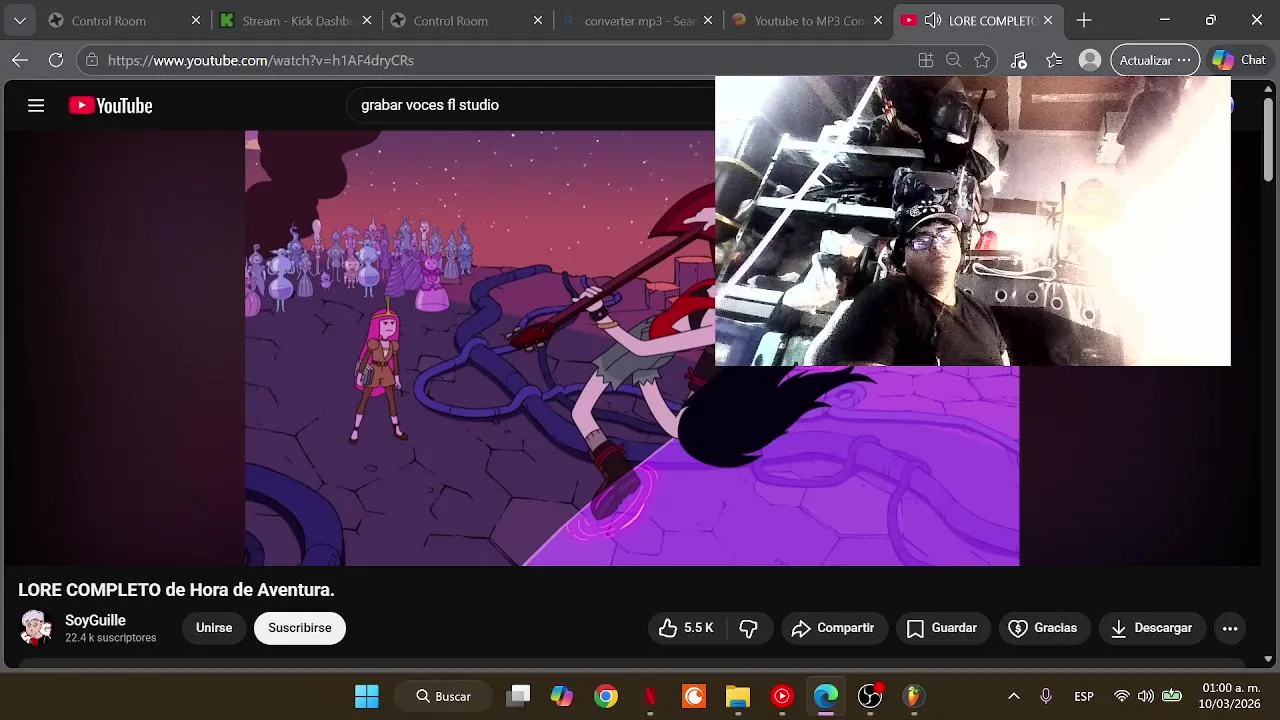
Task: Add this page to favorites star
Action: 982,60
